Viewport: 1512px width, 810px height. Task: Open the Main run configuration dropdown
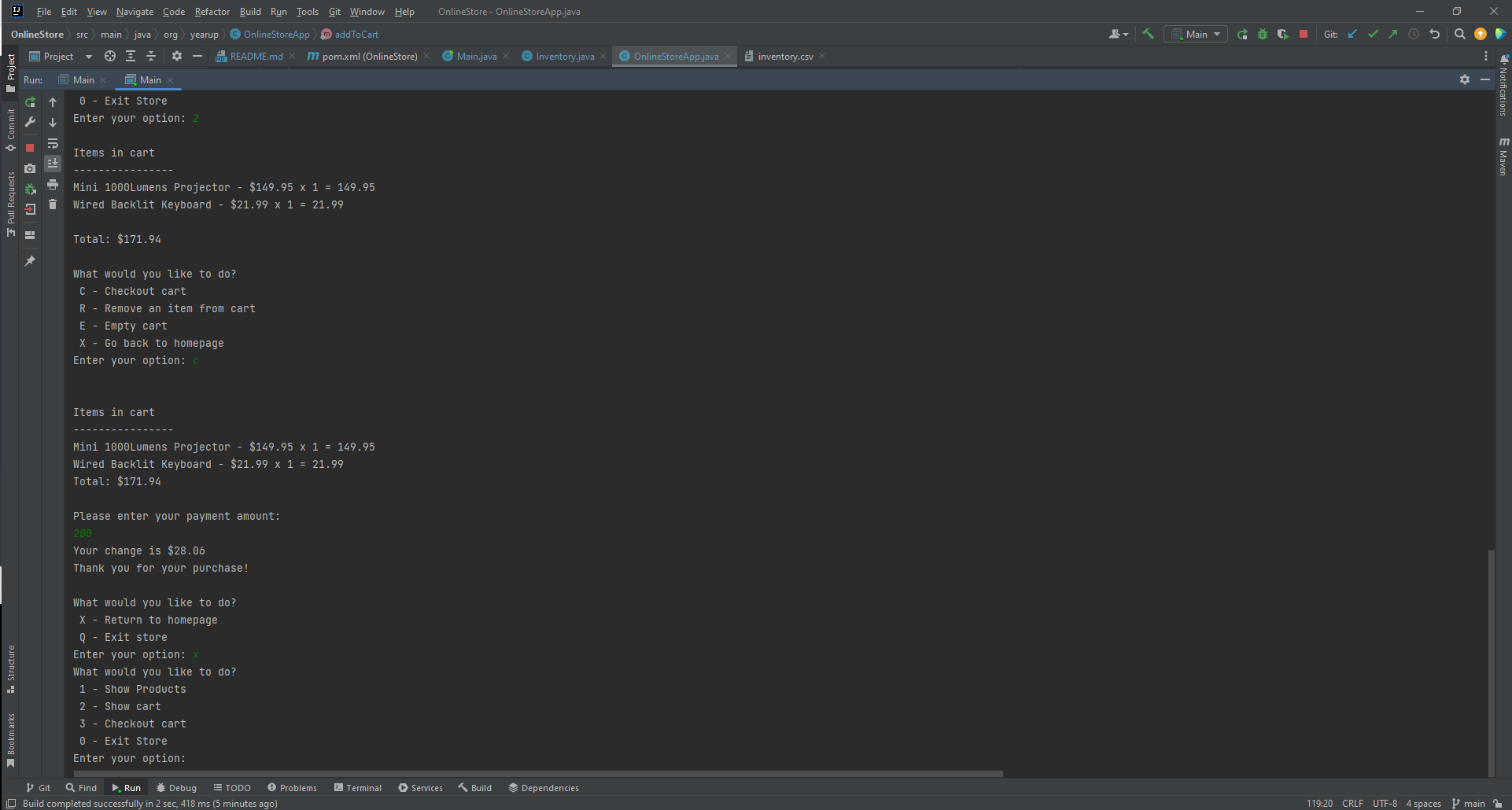[x=1196, y=34]
